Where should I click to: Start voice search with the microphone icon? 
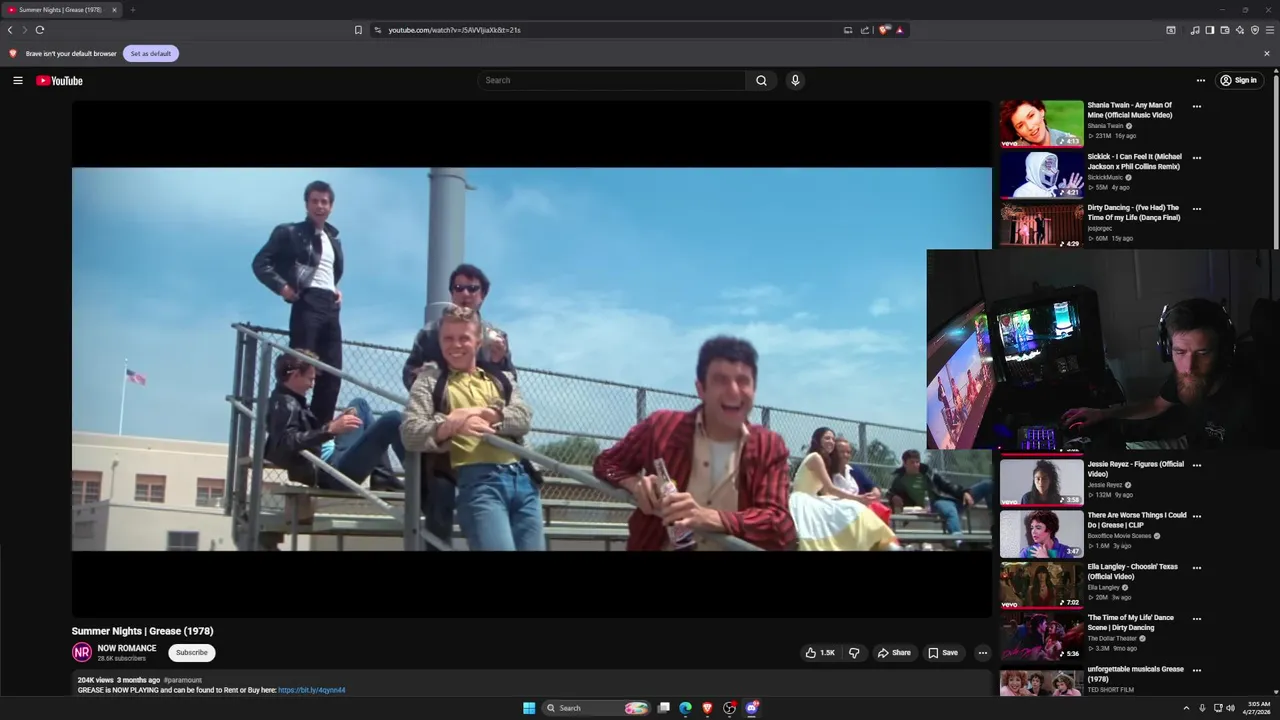click(795, 80)
